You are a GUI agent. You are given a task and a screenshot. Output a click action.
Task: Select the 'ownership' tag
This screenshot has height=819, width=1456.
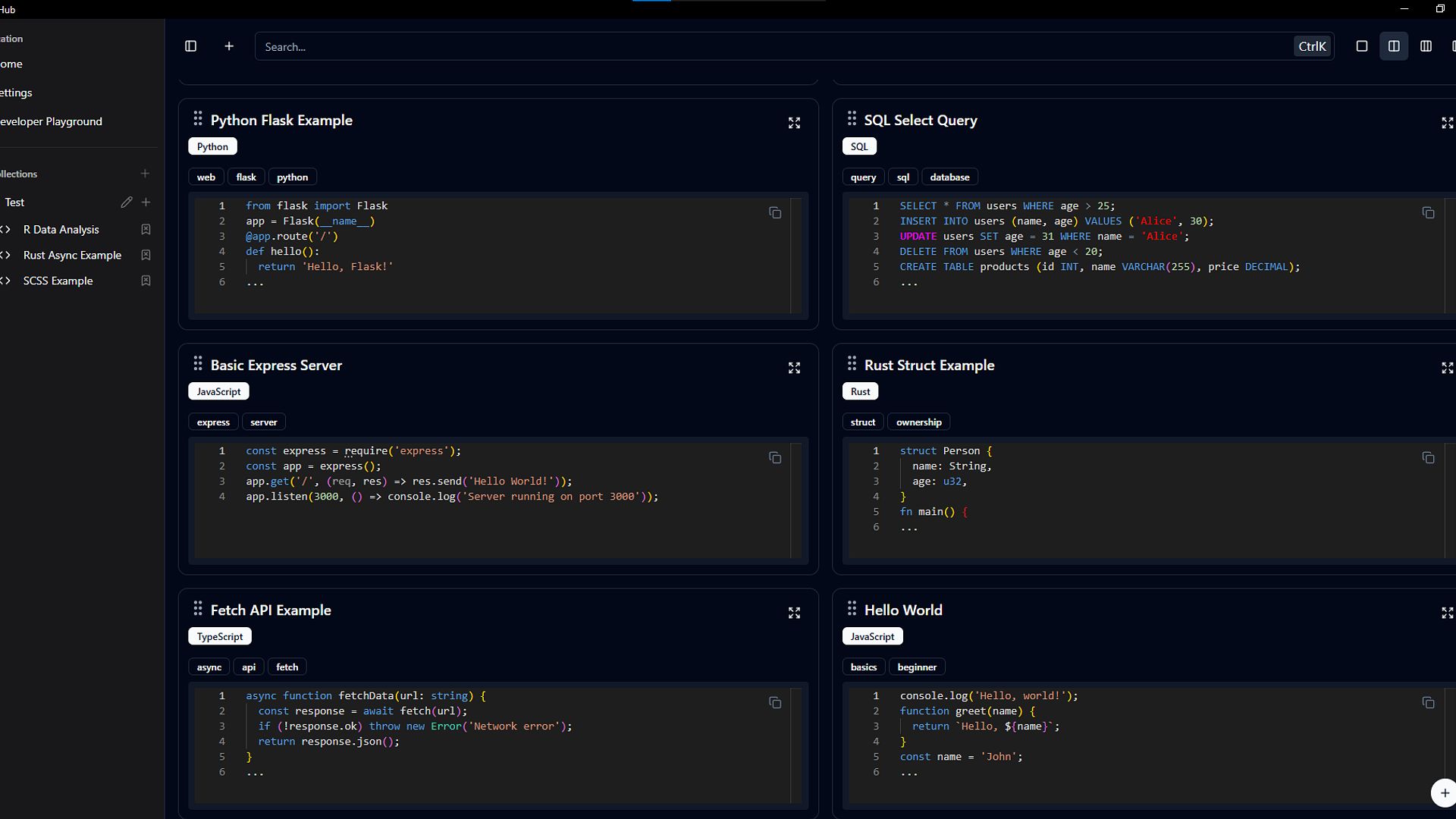pyautogui.click(x=919, y=422)
